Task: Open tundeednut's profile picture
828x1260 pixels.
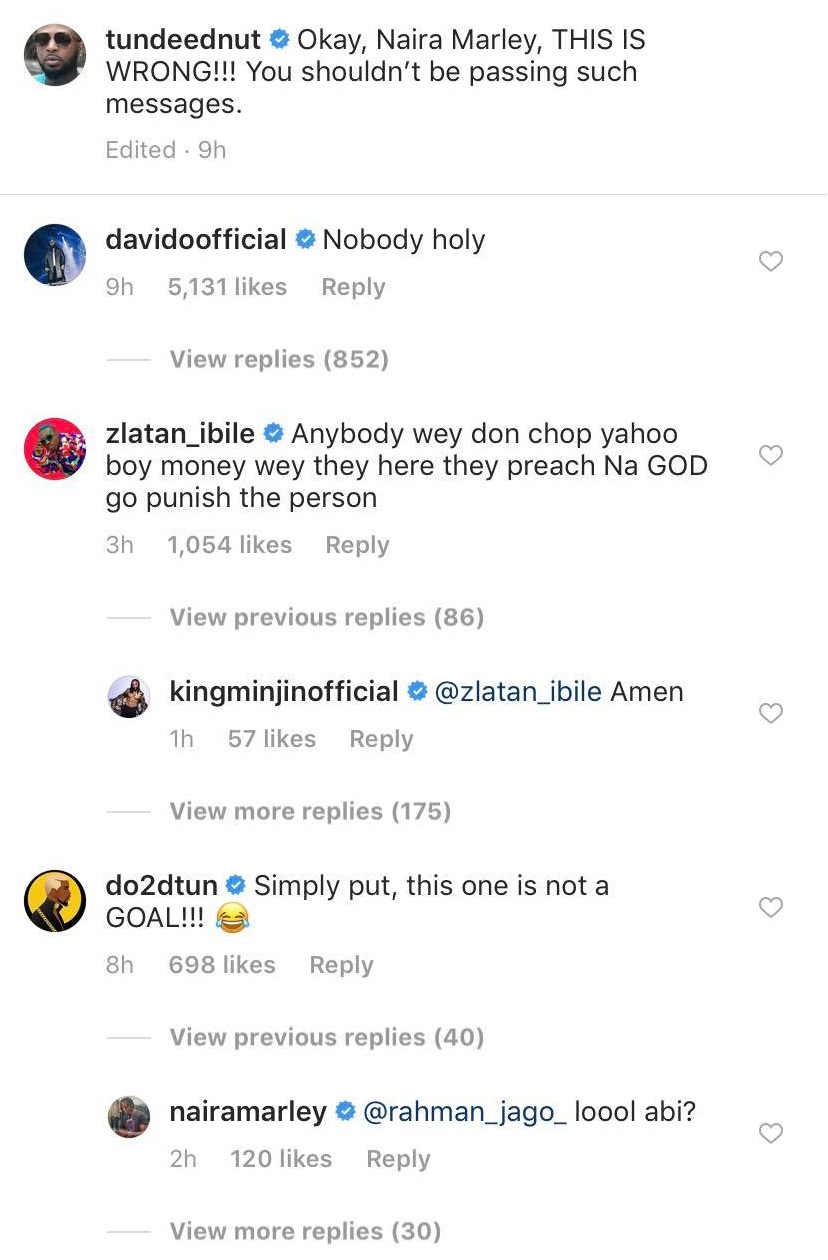Action: [x=54, y=55]
